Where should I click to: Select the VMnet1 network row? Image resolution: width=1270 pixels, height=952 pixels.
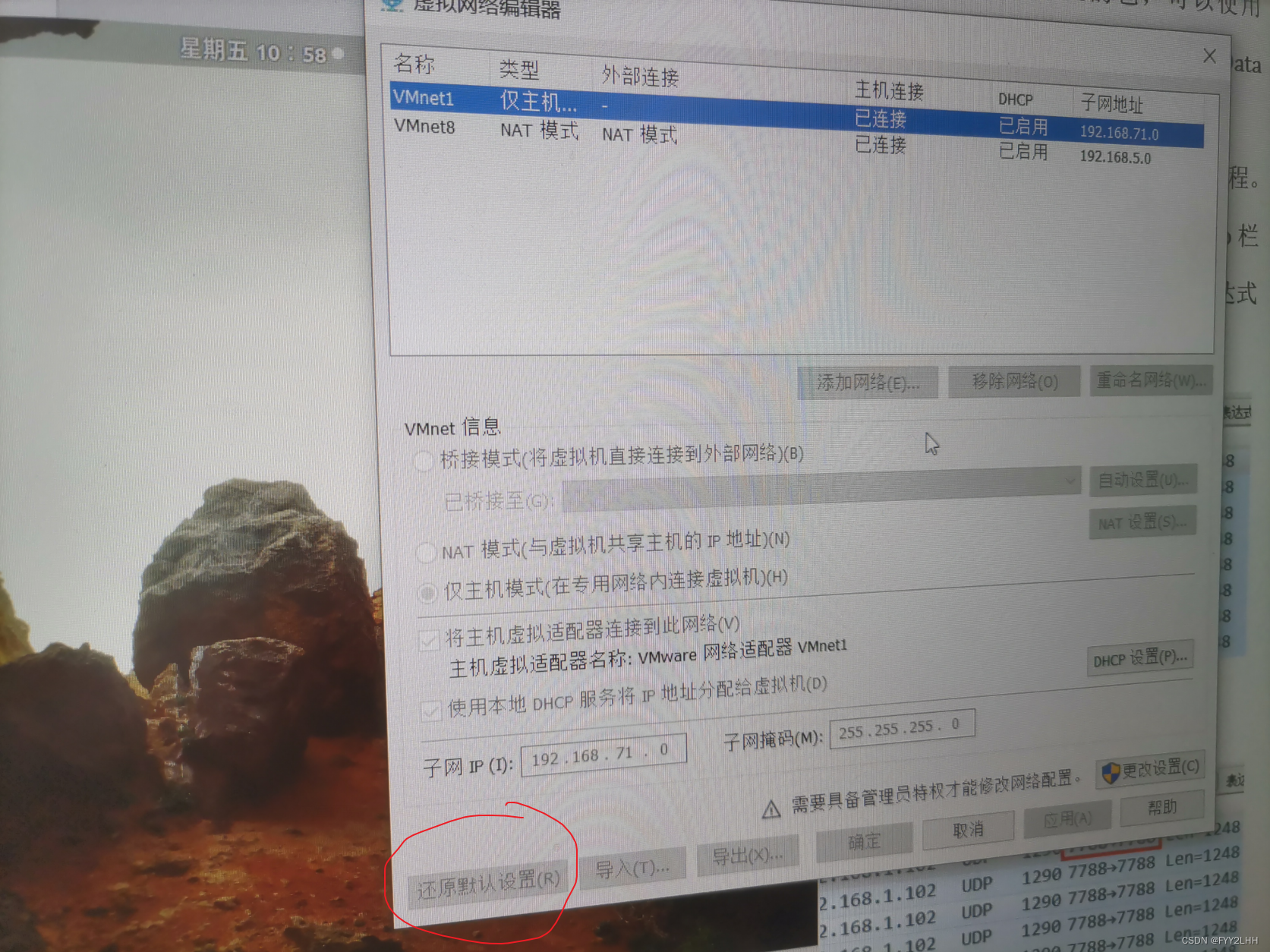[x=796, y=115]
